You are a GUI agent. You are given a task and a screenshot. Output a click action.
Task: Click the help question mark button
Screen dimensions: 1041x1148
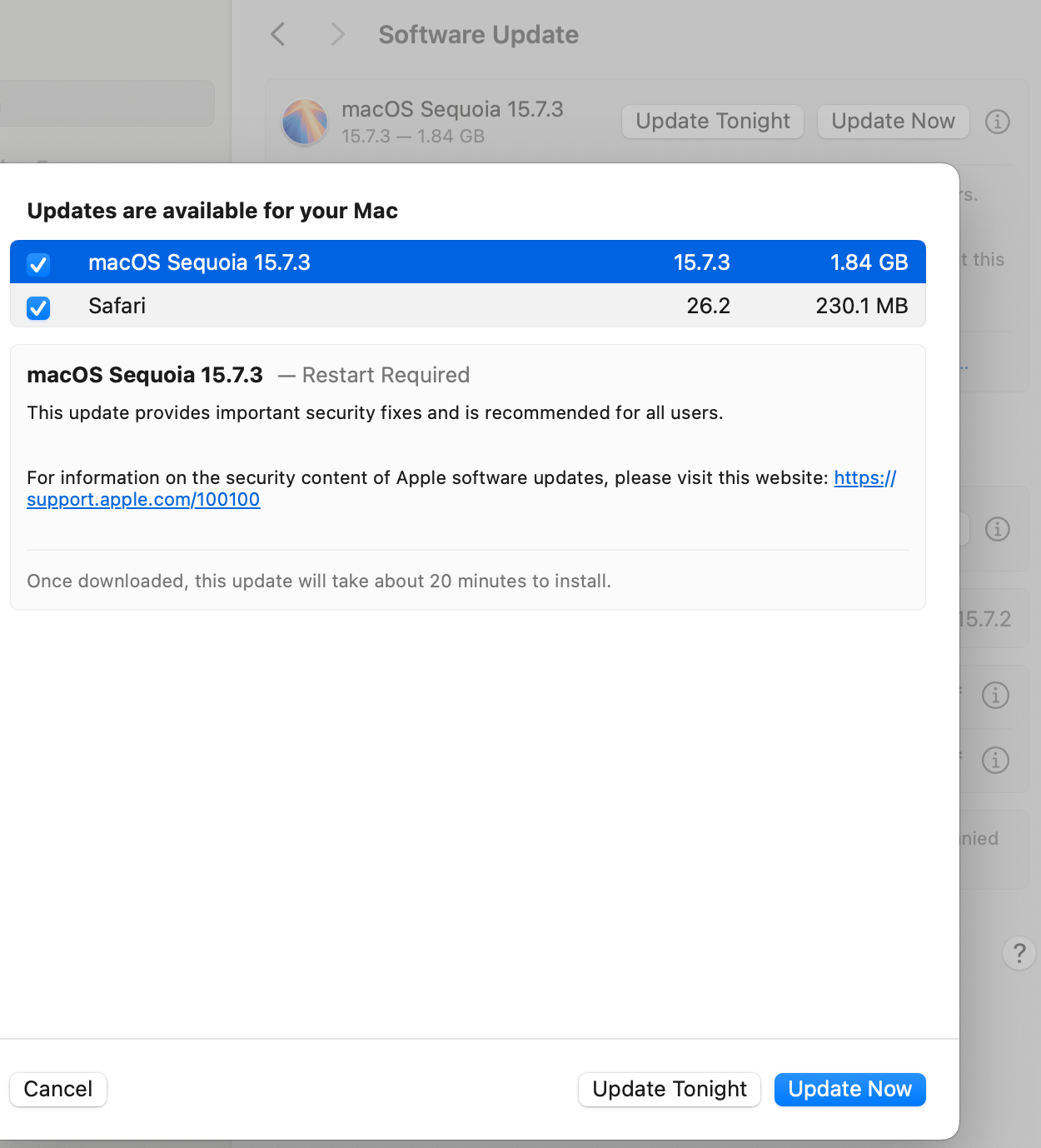[x=1019, y=952]
